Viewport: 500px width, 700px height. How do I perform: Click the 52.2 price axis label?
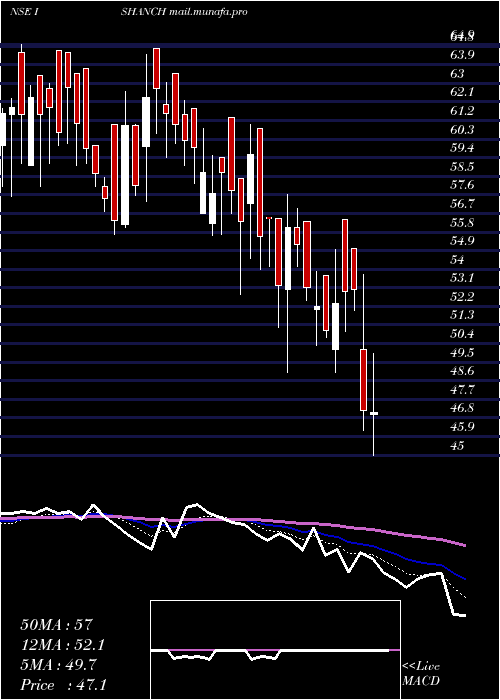[x=462, y=297]
